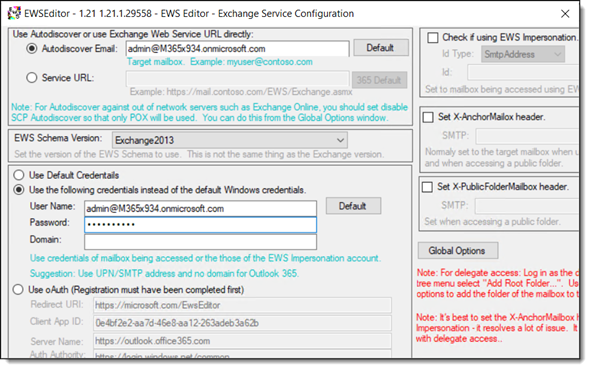Image resolution: width=590 pixels, height=369 pixels.
Task: Click the EWSEditor app icon in title bar
Action: click(14, 13)
